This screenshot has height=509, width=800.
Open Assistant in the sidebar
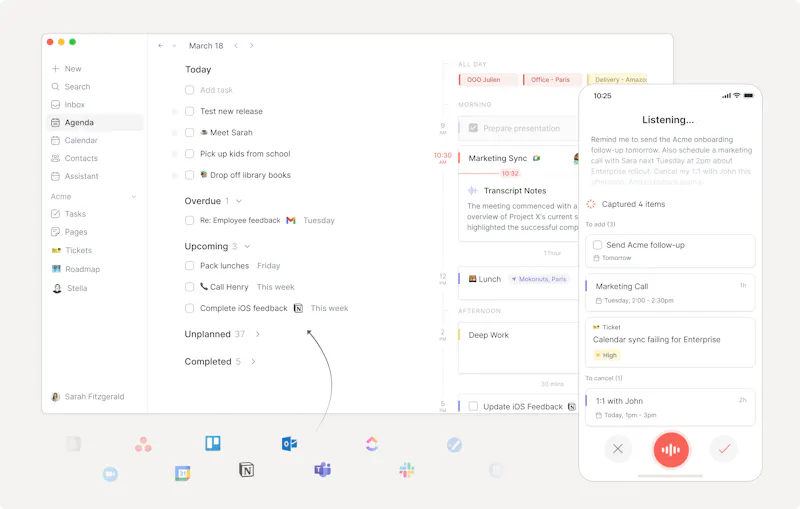point(95,176)
